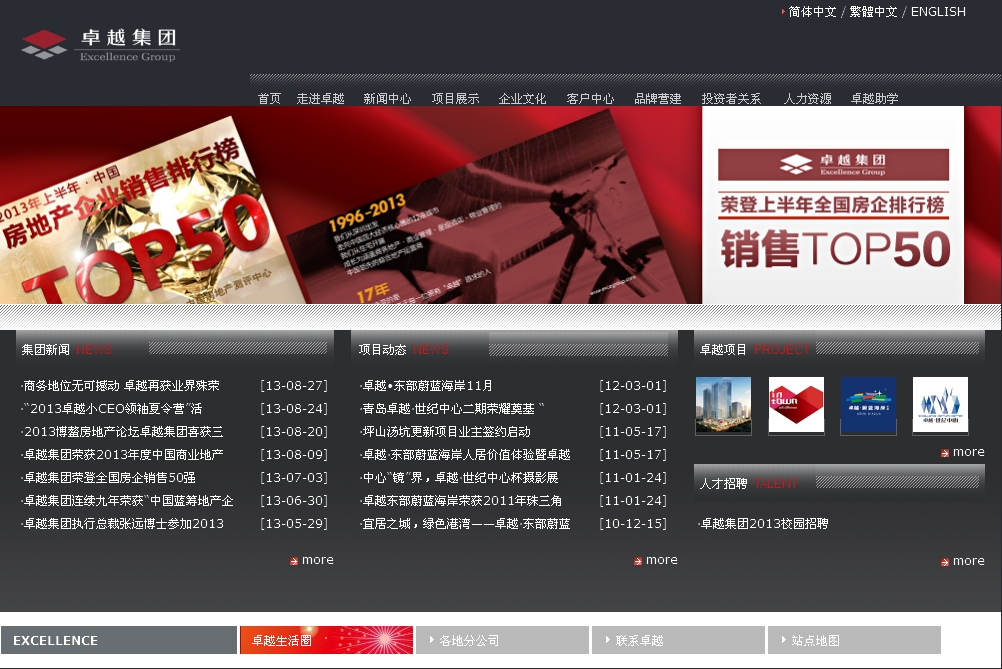
Task: Open 人力资源 menu item
Action: [x=808, y=98]
